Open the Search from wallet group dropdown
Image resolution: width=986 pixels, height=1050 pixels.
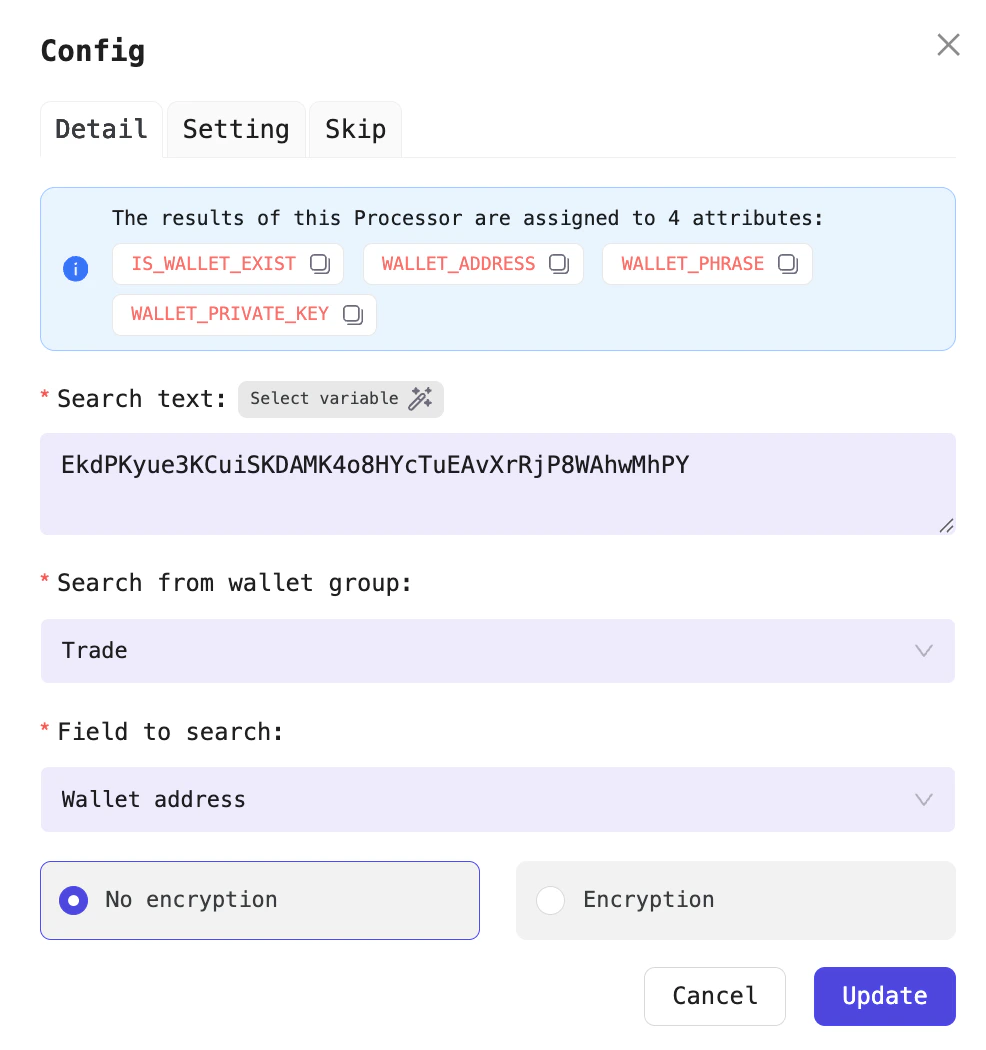click(497, 651)
